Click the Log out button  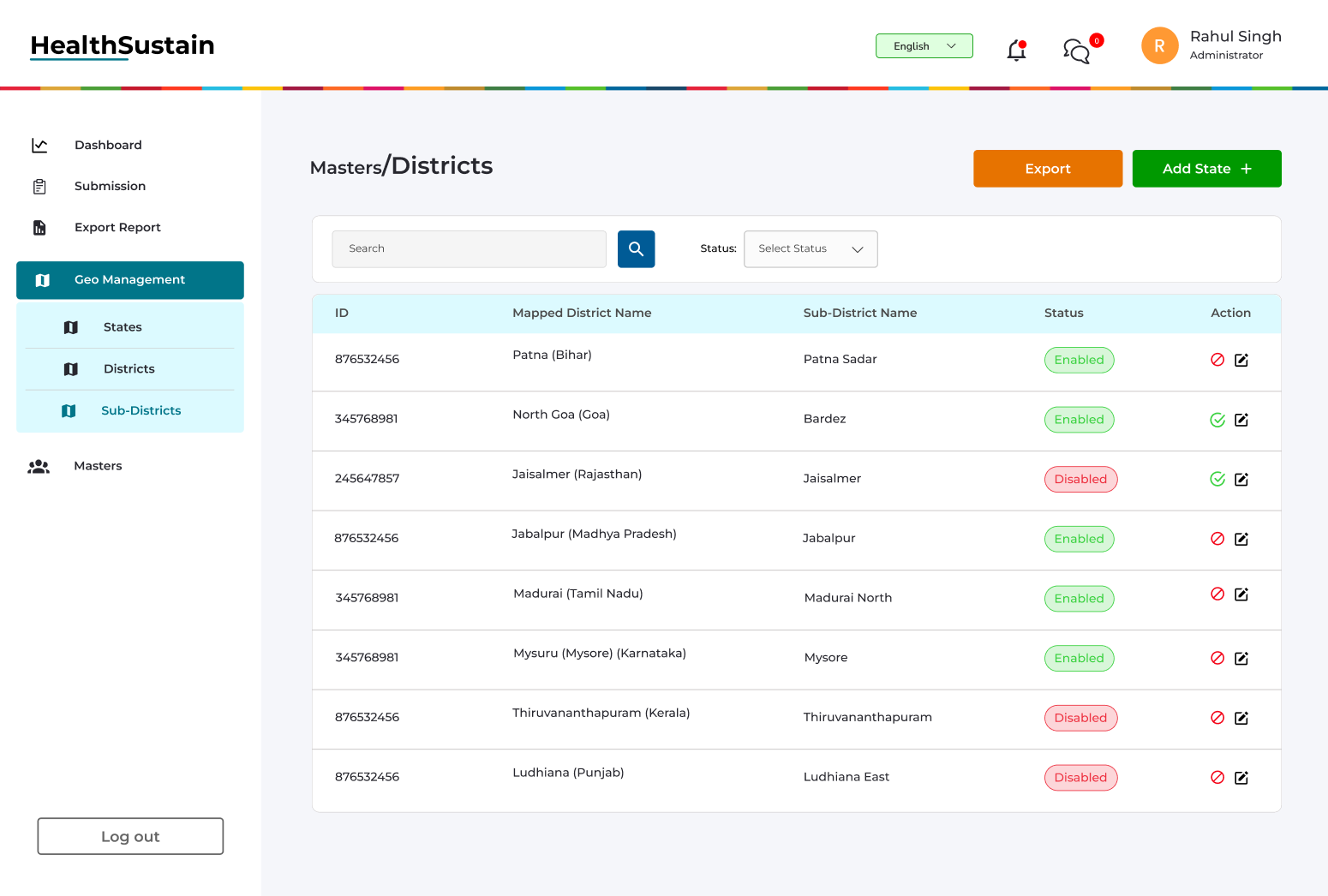[130, 836]
